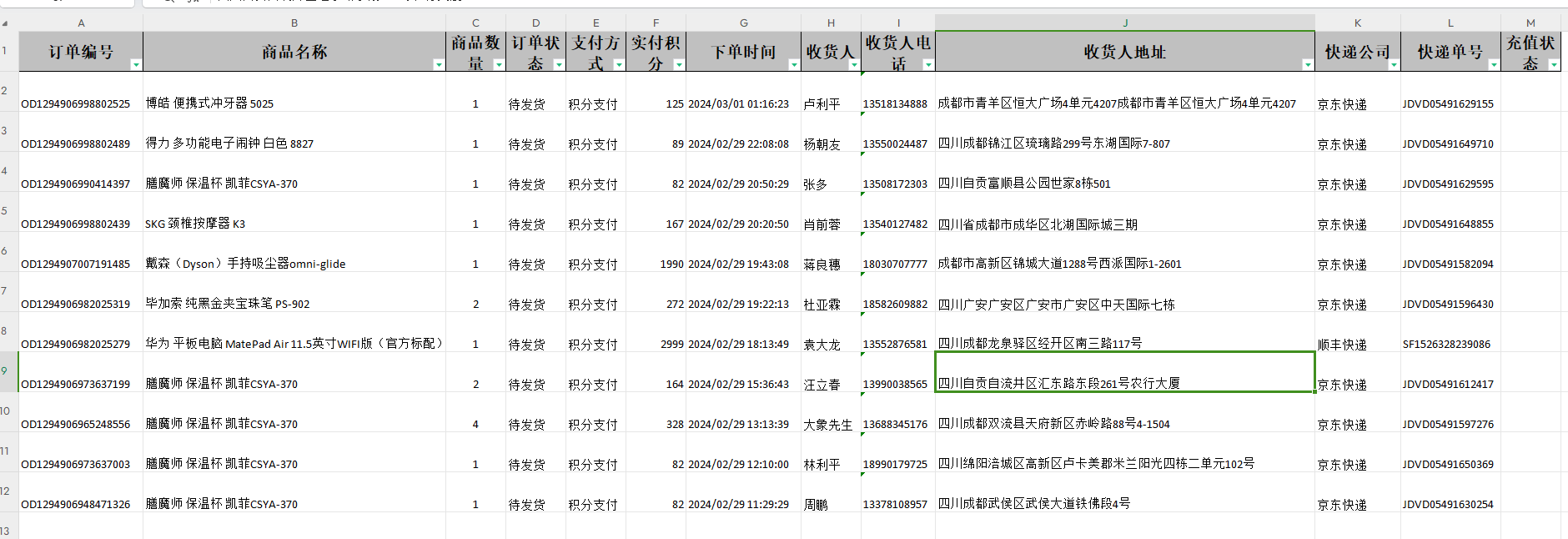
Task: Select row 12 header
Action: (x=8, y=492)
